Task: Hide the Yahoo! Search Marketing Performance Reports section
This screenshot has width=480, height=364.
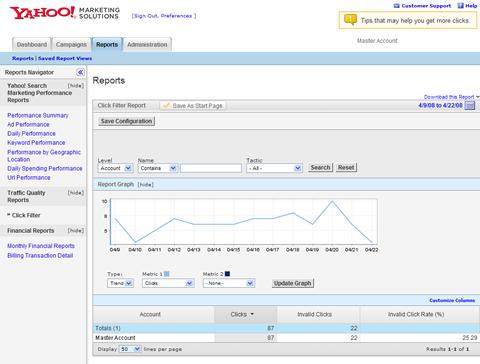Action: 76,86
